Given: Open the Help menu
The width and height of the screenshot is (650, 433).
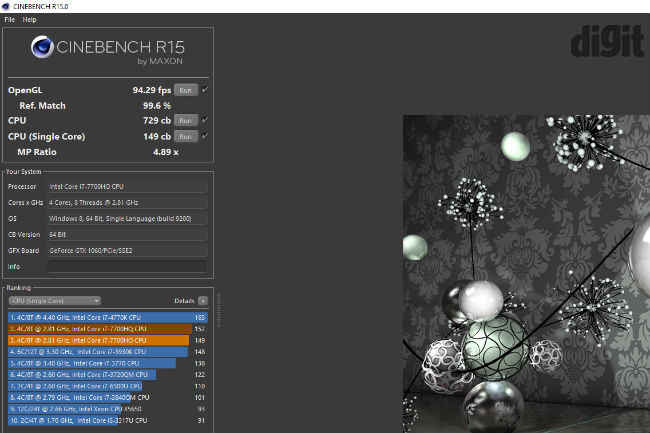Looking at the screenshot, I should (x=29, y=19).
